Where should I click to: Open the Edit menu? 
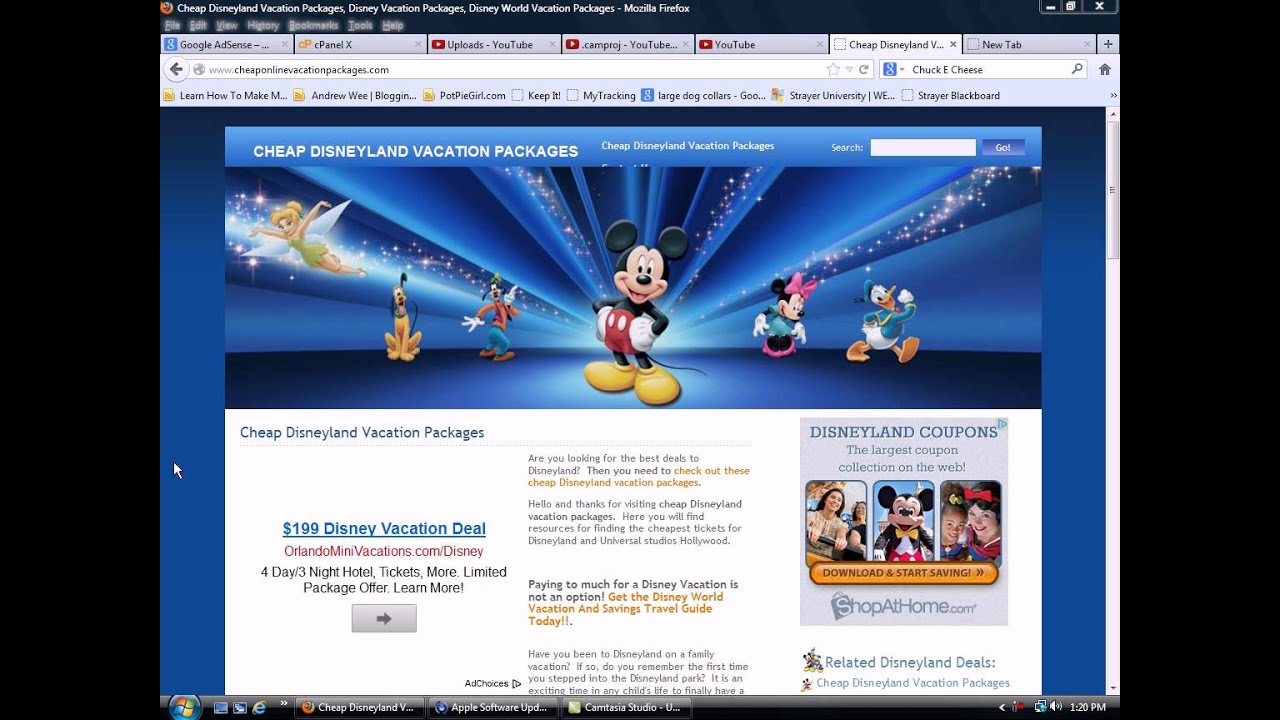(x=198, y=25)
